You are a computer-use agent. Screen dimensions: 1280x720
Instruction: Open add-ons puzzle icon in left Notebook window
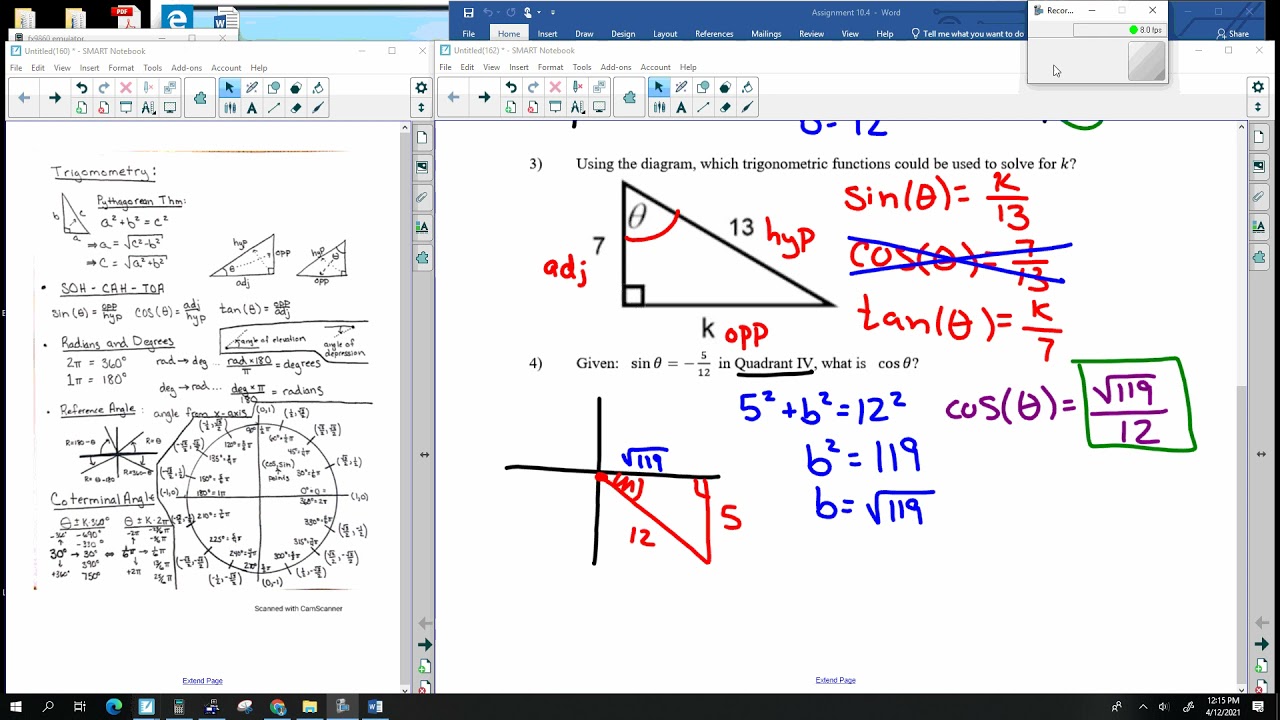tap(200, 97)
